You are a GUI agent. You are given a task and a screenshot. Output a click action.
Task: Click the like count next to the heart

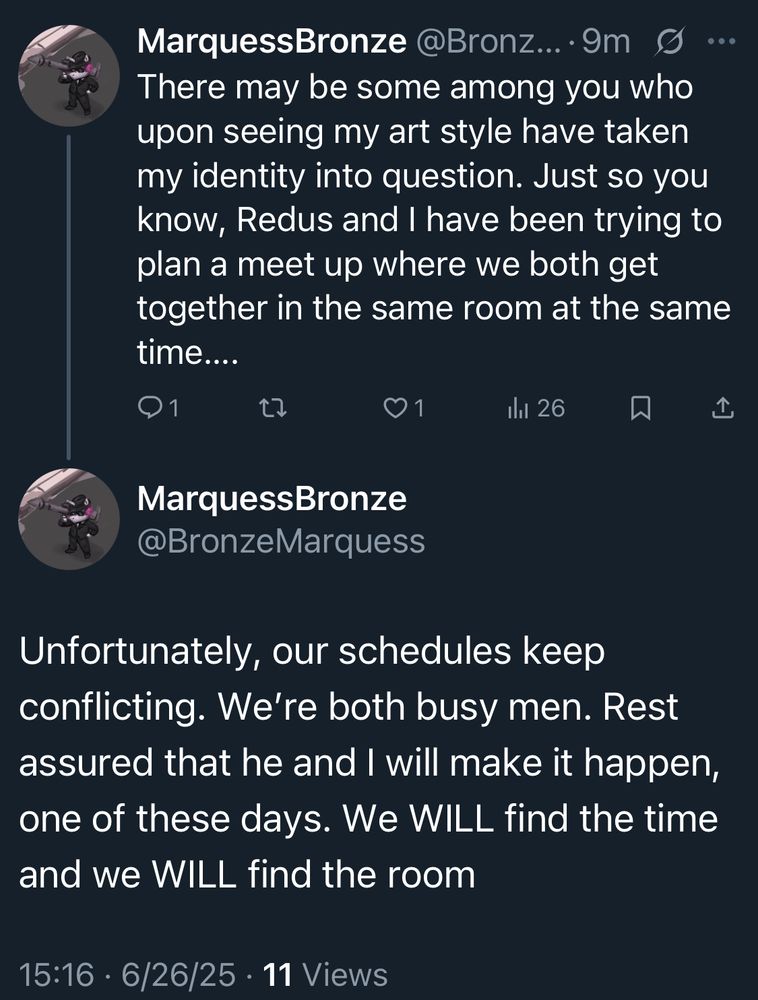point(419,408)
